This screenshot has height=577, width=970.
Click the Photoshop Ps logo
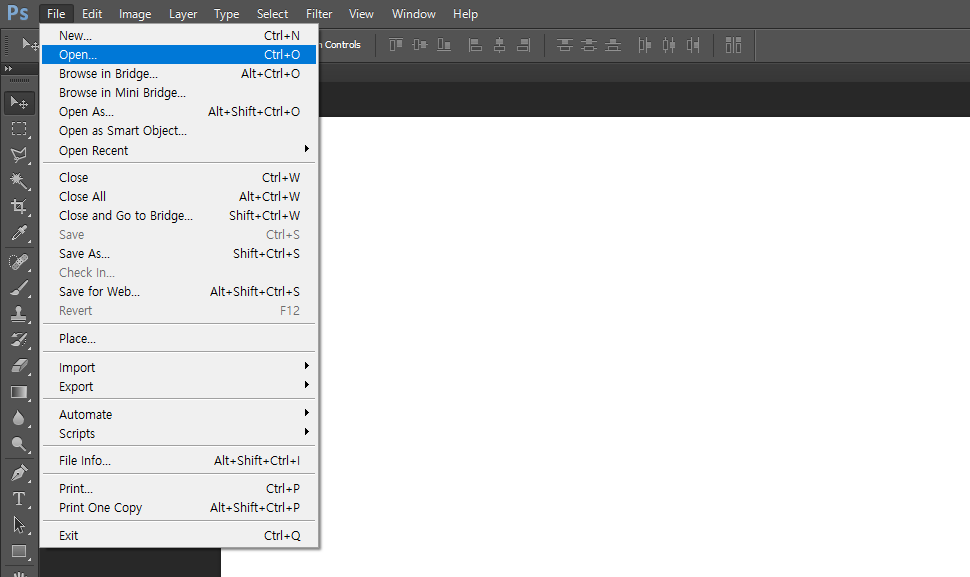[18, 13]
